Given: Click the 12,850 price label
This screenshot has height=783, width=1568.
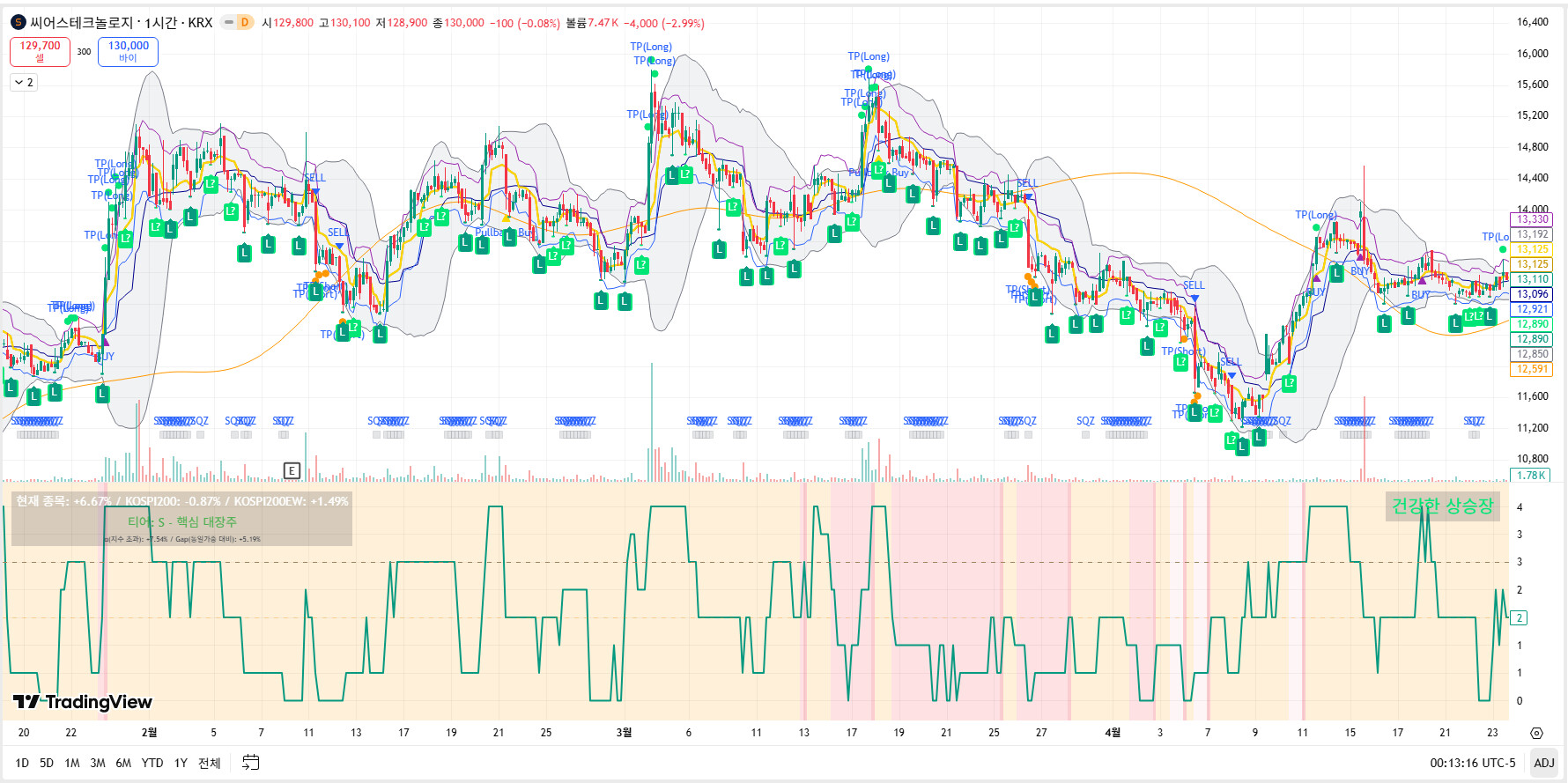Looking at the screenshot, I should click(x=1532, y=354).
